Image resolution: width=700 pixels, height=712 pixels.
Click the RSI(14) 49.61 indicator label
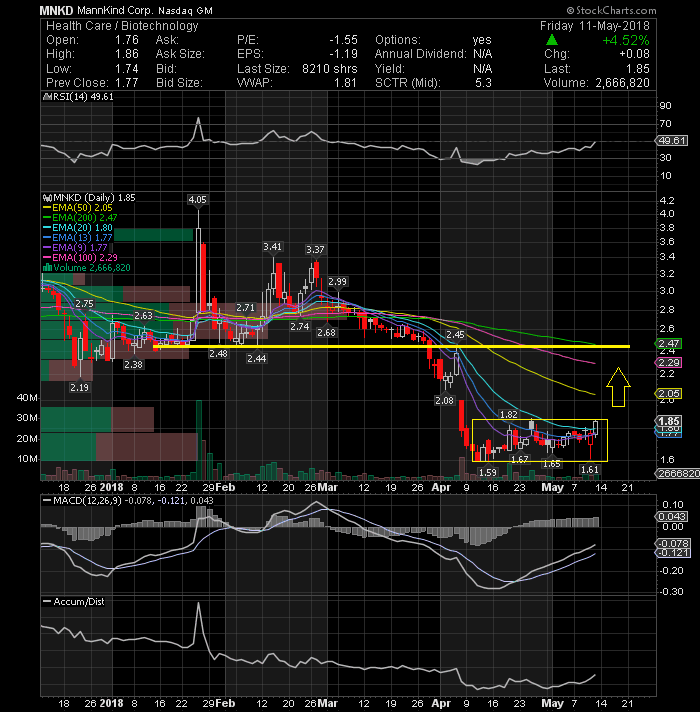click(83, 97)
